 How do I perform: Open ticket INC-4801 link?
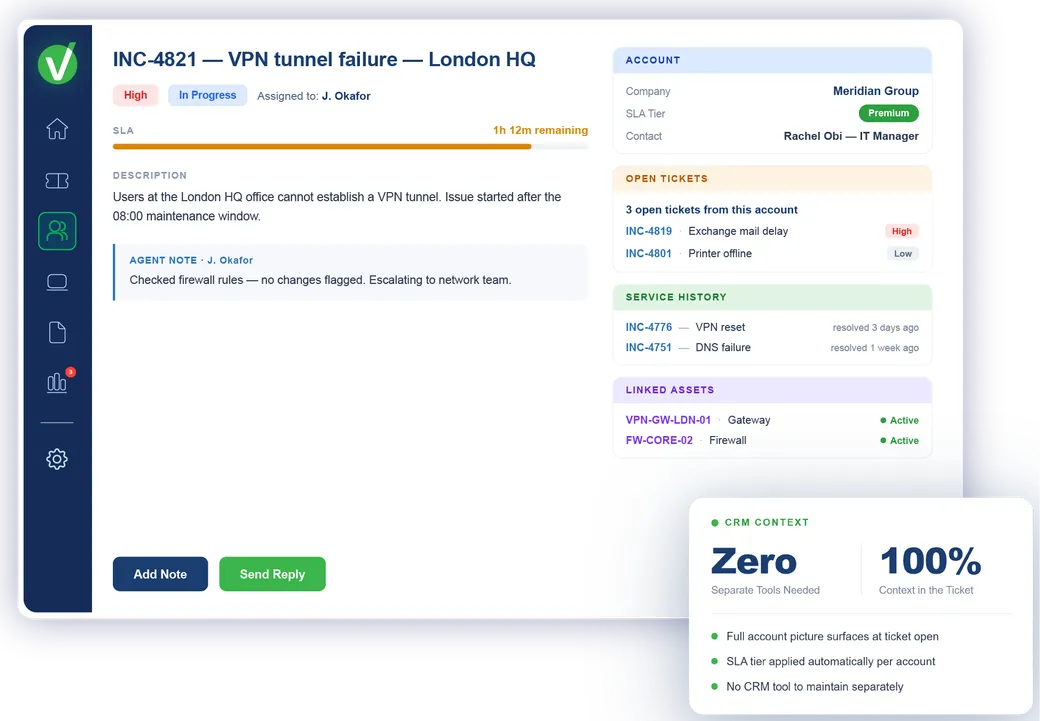click(648, 253)
